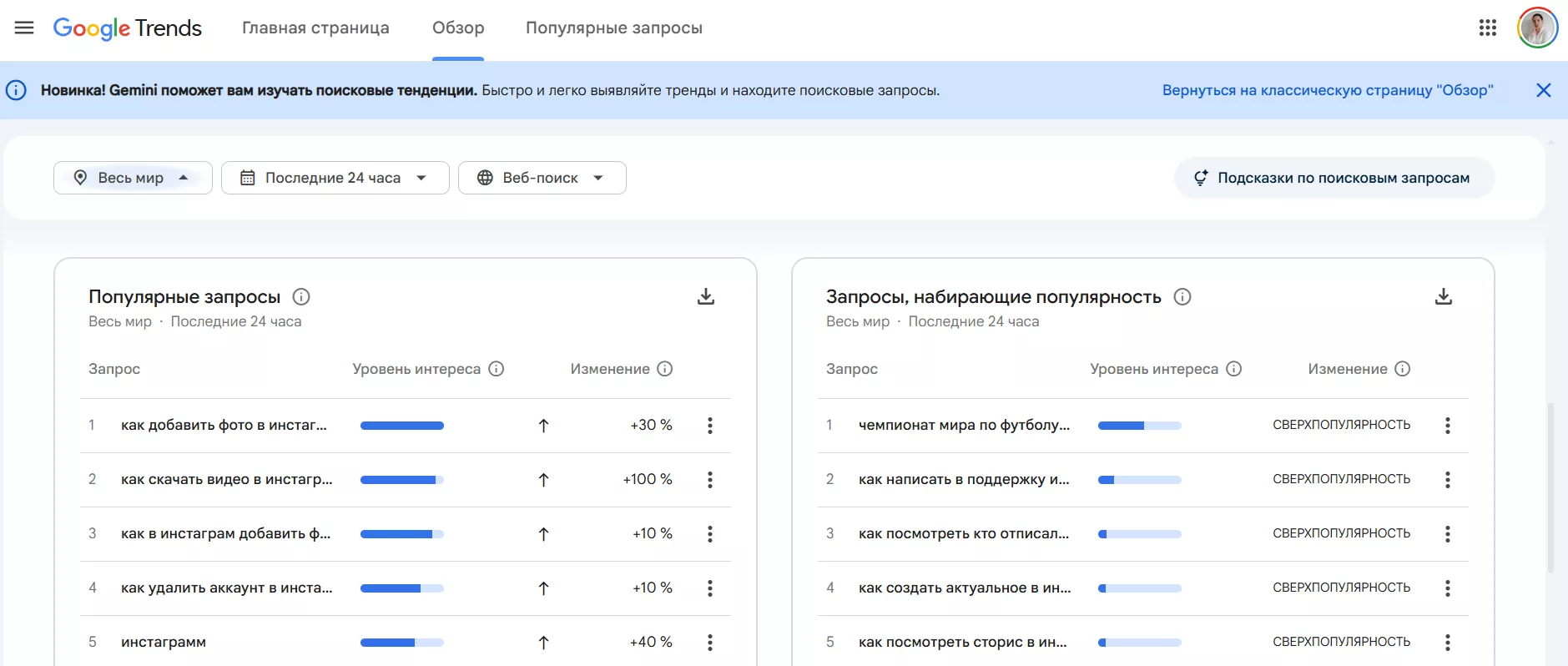Image resolution: width=1568 pixels, height=666 pixels.
Task: Download the Популярные запросы table
Action: (706, 296)
